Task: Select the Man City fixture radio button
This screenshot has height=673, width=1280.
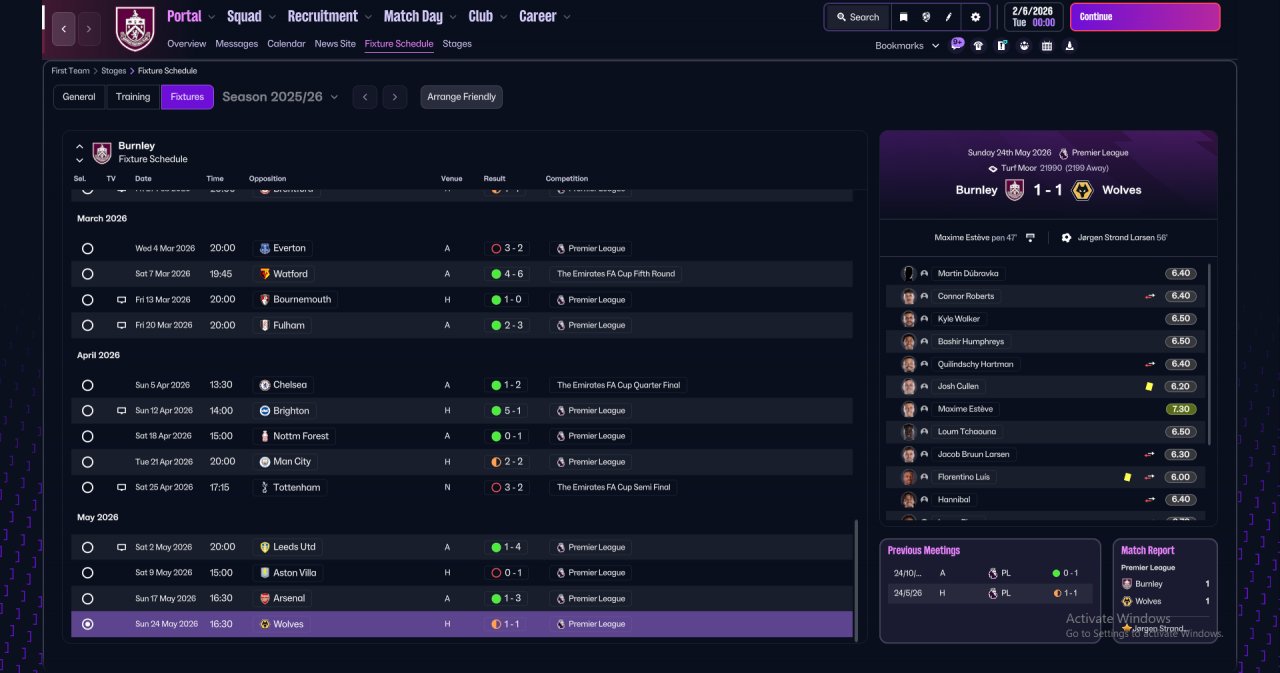Action: point(88,462)
